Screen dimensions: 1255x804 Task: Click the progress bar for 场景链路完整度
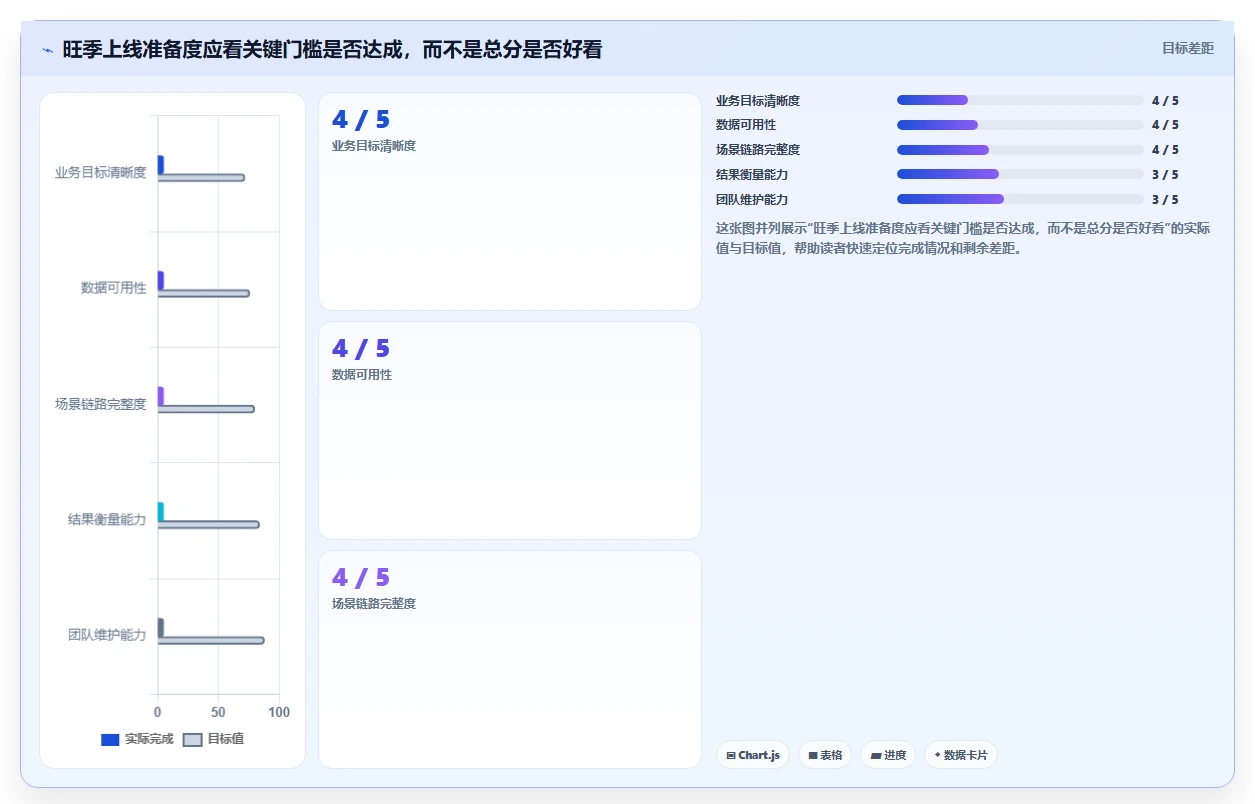1020,150
